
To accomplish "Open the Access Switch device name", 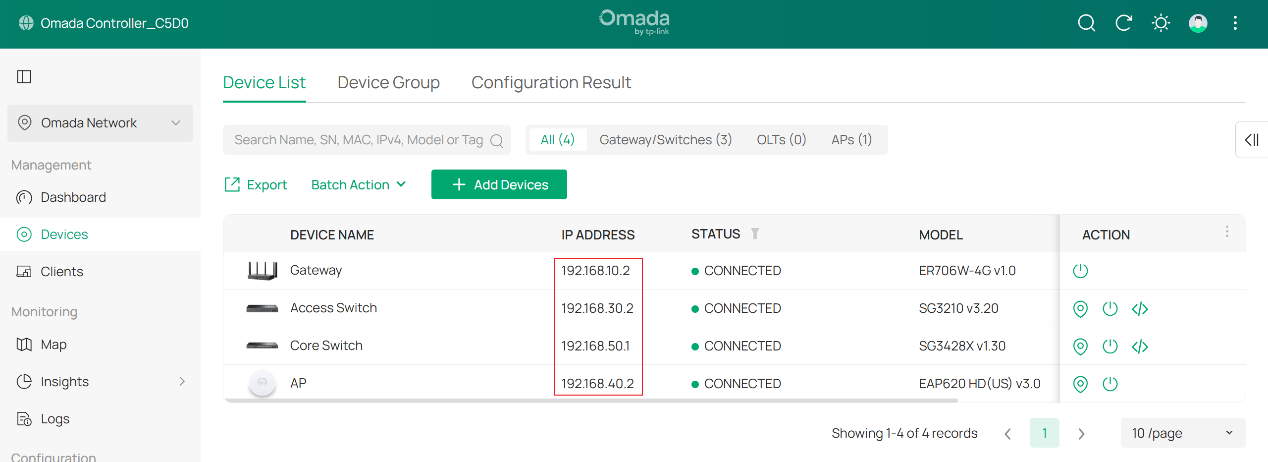I will point(333,308).
